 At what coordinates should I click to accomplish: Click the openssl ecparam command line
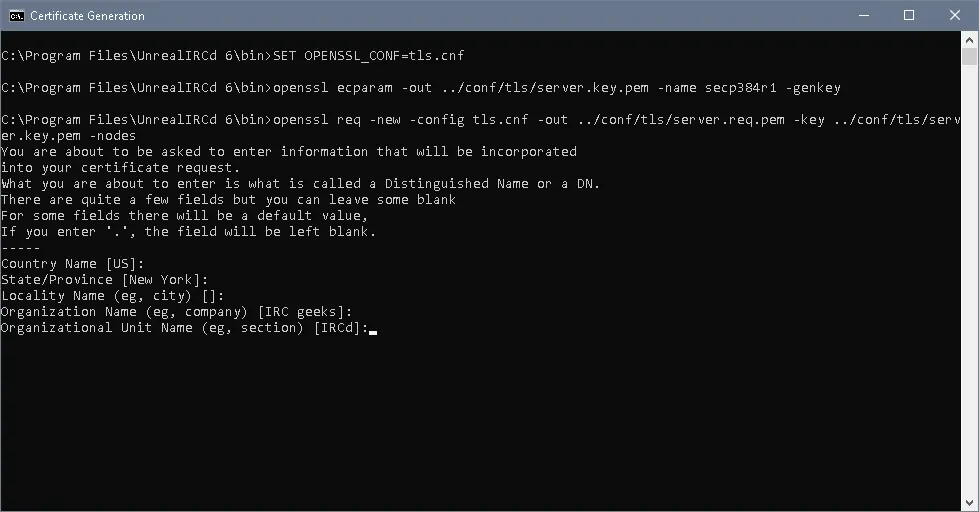(557, 88)
